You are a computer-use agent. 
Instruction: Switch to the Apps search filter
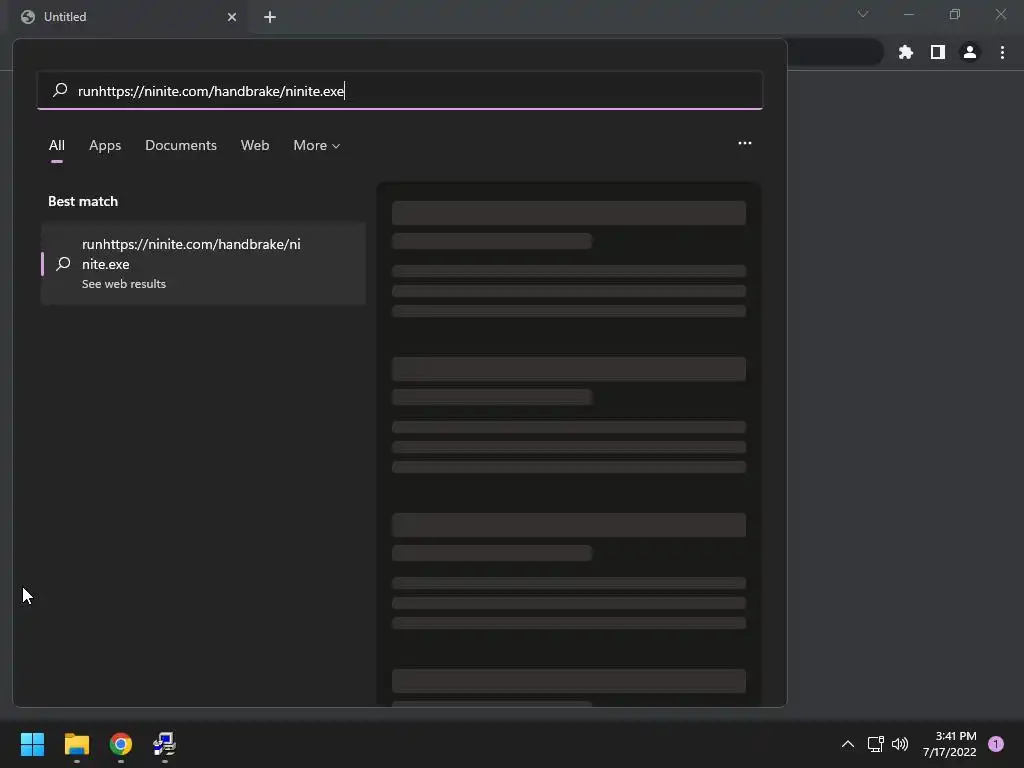105,145
